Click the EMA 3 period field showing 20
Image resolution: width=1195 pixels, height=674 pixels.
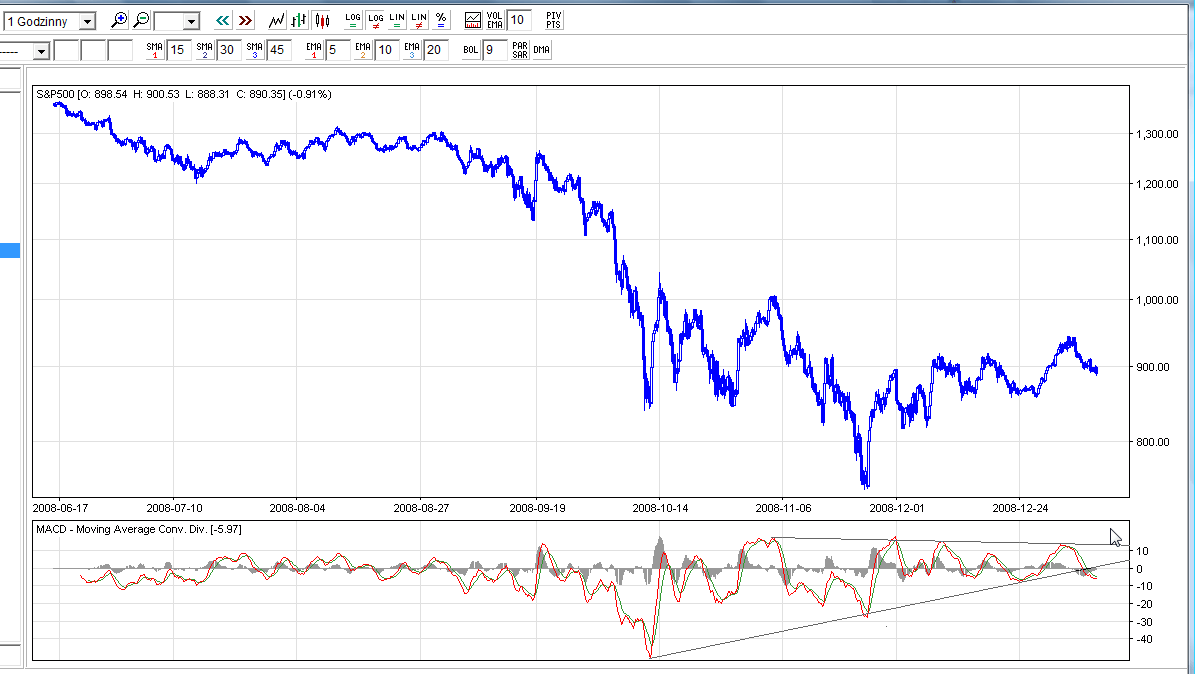click(x=435, y=50)
